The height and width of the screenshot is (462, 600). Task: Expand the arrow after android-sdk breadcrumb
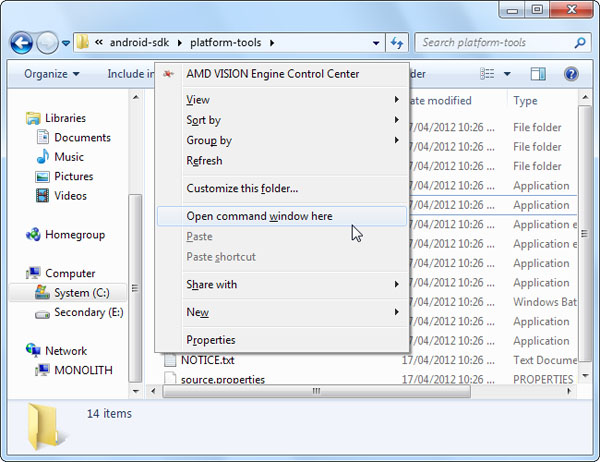pyautogui.click(x=179, y=43)
